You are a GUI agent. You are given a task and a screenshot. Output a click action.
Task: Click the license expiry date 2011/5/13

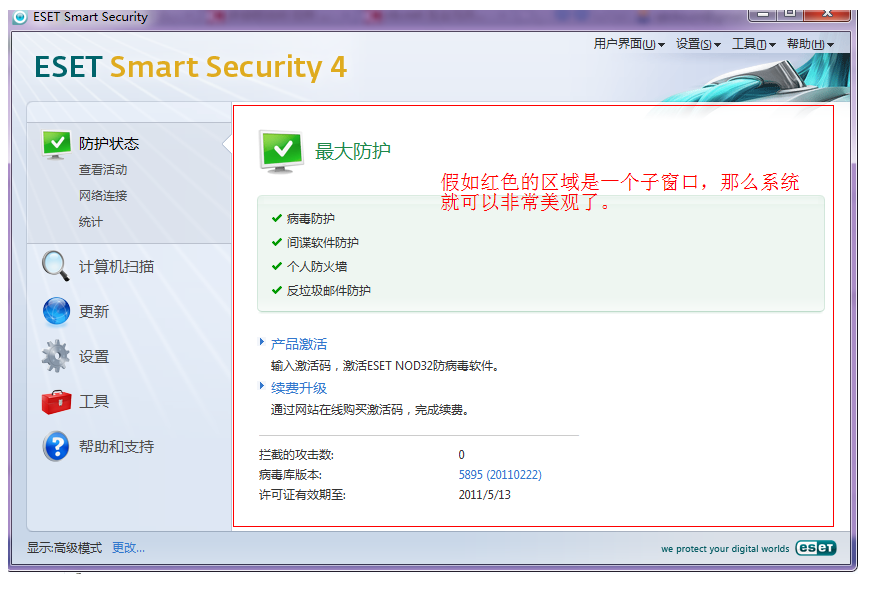pos(485,494)
